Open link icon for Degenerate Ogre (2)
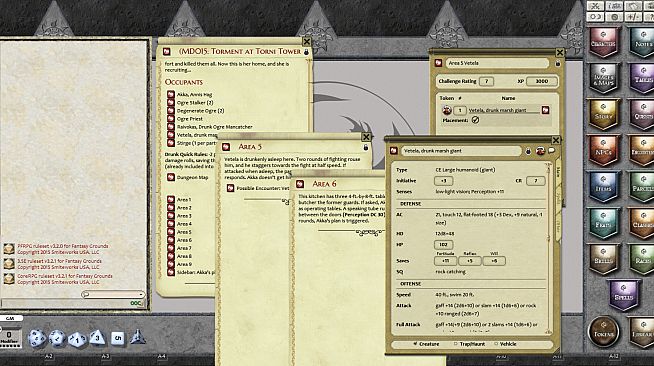This screenshot has width=654, height=366. tap(171, 110)
